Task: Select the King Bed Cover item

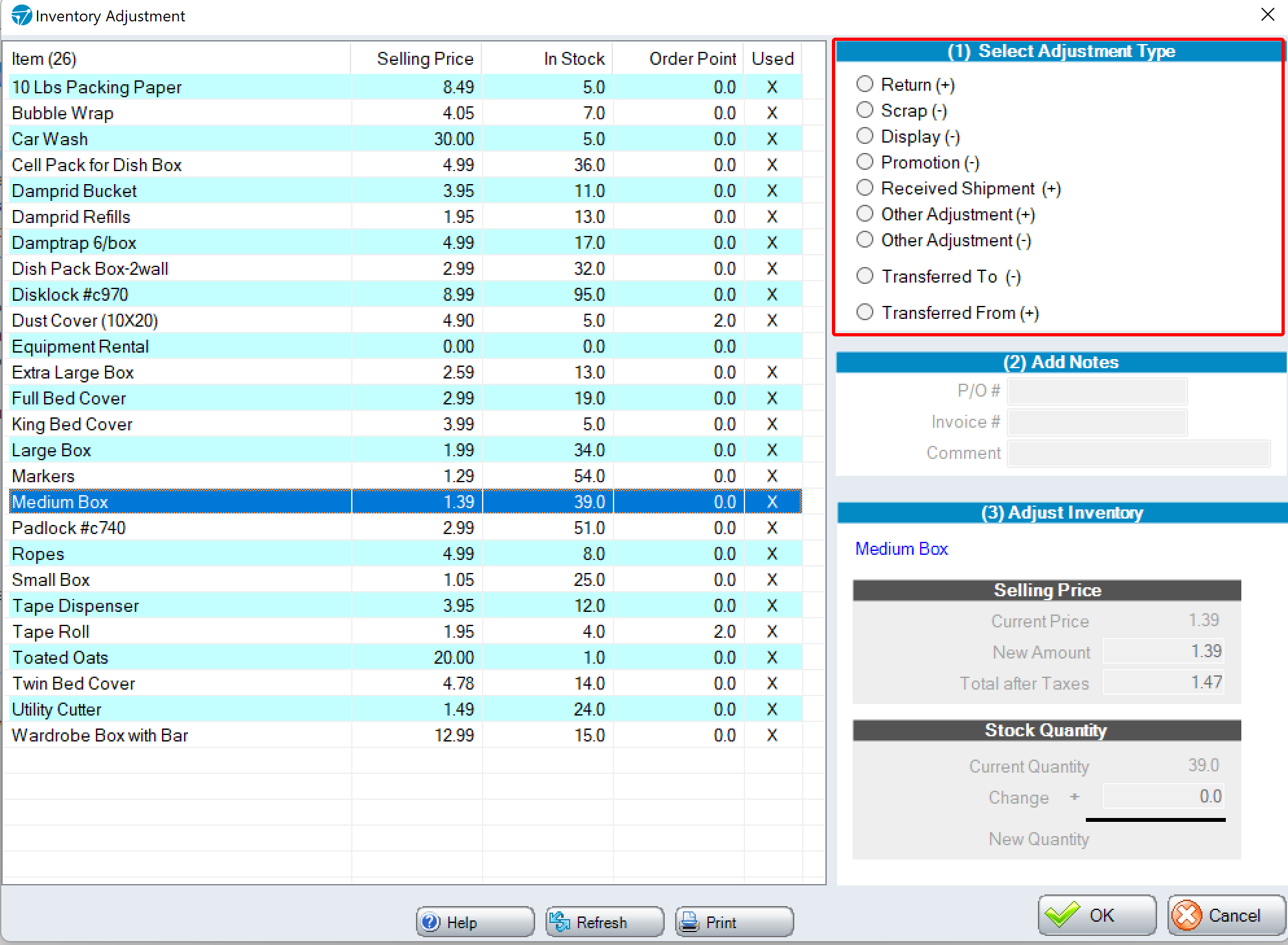Action: tap(406, 424)
